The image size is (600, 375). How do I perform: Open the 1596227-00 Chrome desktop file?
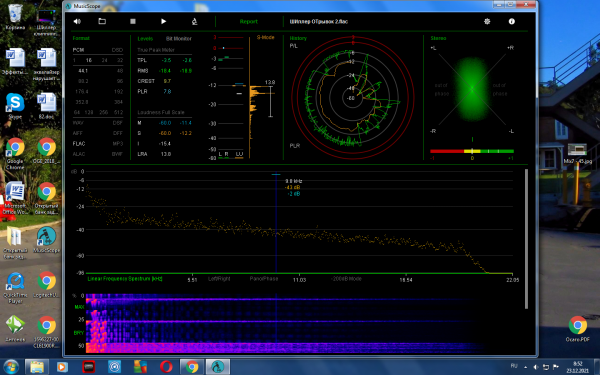pos(47,332)
